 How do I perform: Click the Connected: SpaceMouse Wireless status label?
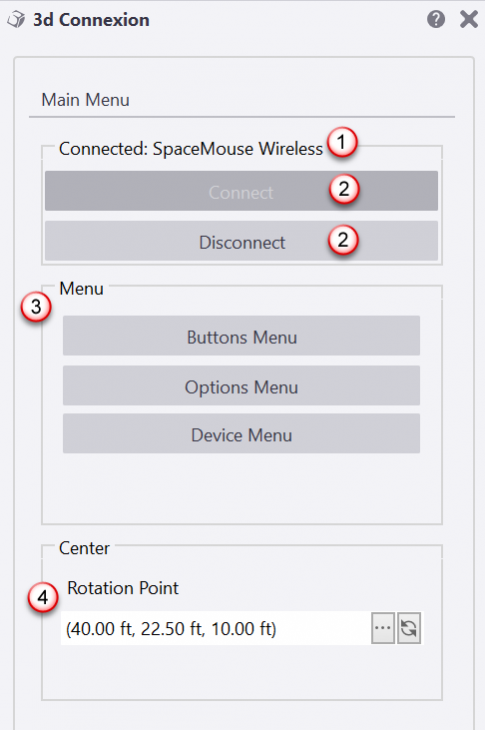(190, 149)
